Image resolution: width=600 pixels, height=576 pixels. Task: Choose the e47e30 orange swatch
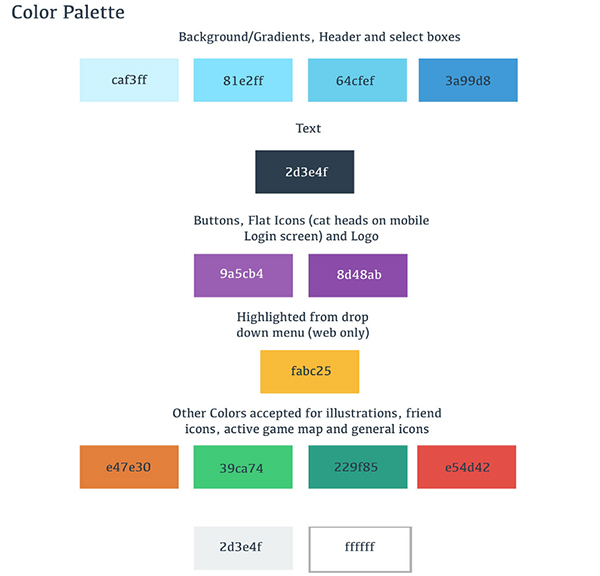129,467
